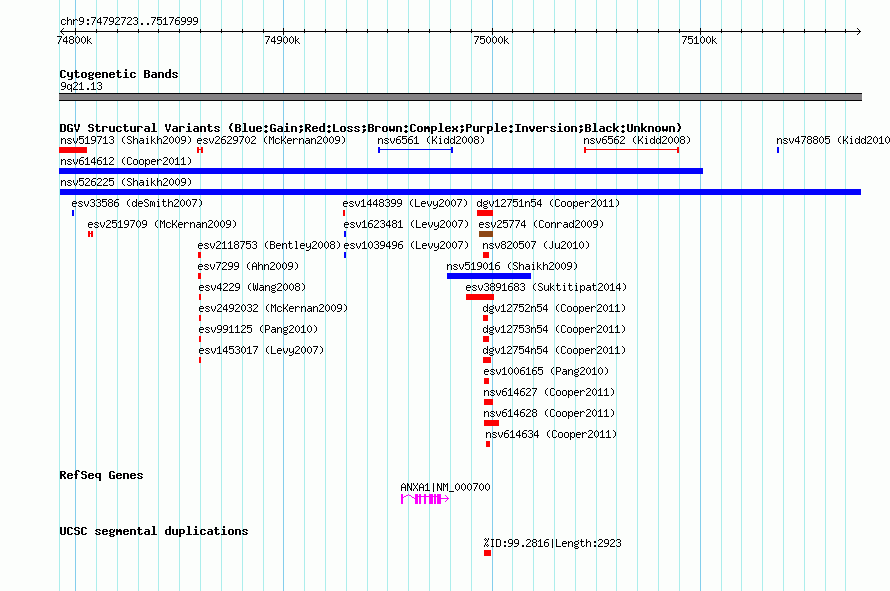
Task: Open the nsv526225 (Shaikh2009) label
Action: (x=126, y=182)
